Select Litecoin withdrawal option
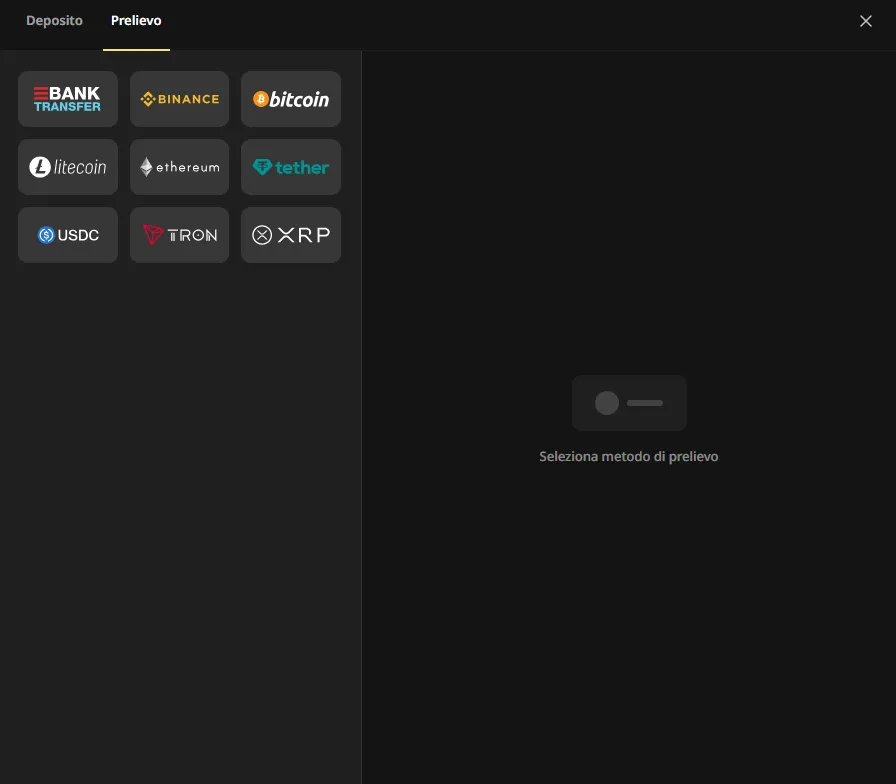Screen dimensions: 896x784 (x=68, y=167)
